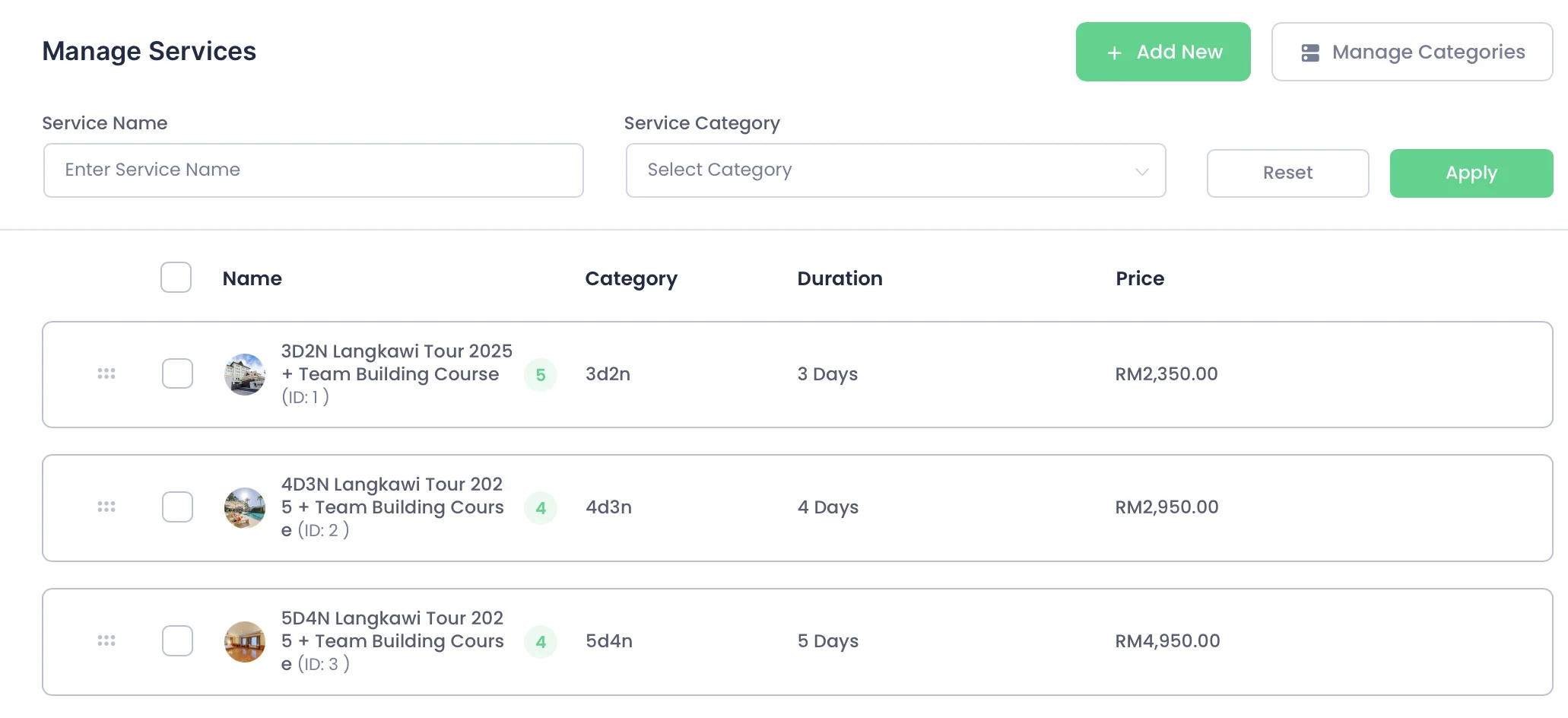Image resolution: width=1568 pixels, height=718 pixels.
Task: Open the 4D3N Langkawi Tour thumbnail image
Action: (x=245, y=507)
